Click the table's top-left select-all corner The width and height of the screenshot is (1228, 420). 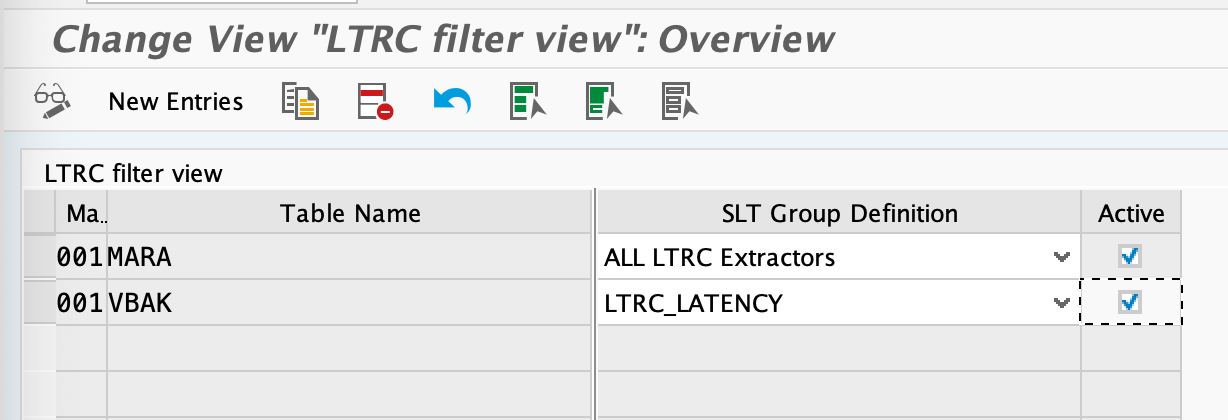point(40,213)
